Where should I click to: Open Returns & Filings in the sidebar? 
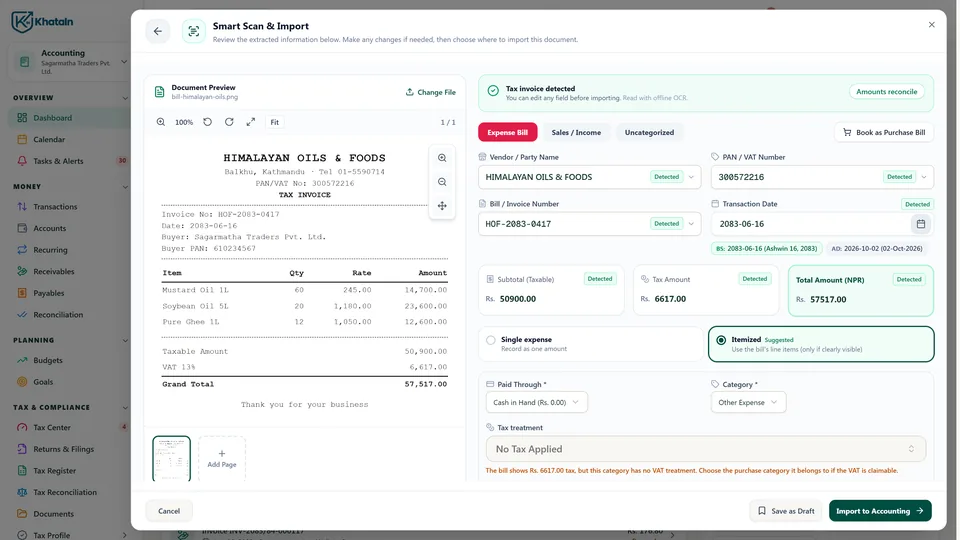(x=69, y=449)
